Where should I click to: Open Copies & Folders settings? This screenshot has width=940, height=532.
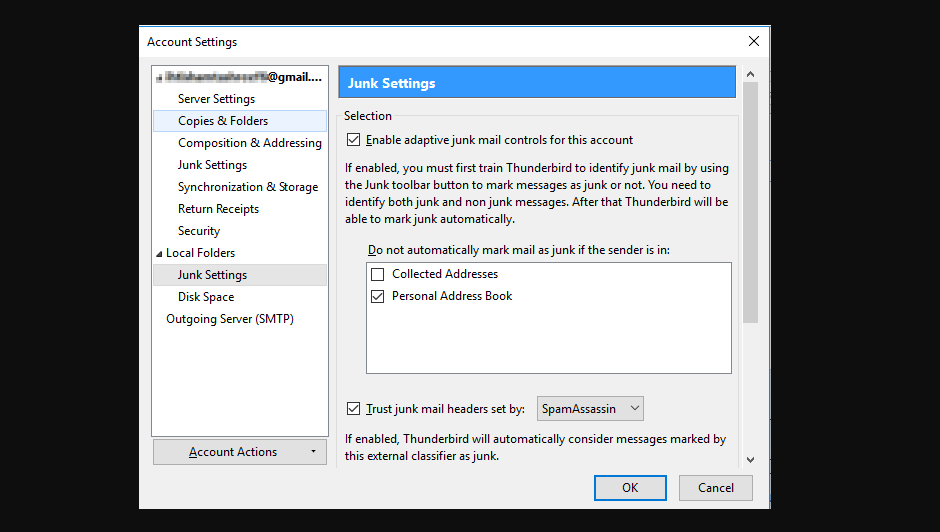click(223, 121)
